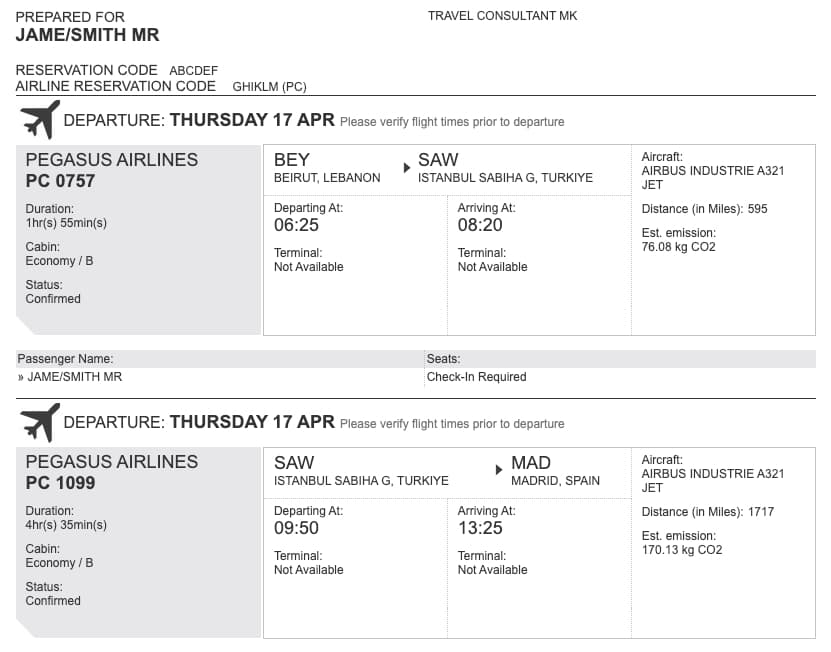Click departure time 06:25
831x652 pixels.
click(296, 225)
